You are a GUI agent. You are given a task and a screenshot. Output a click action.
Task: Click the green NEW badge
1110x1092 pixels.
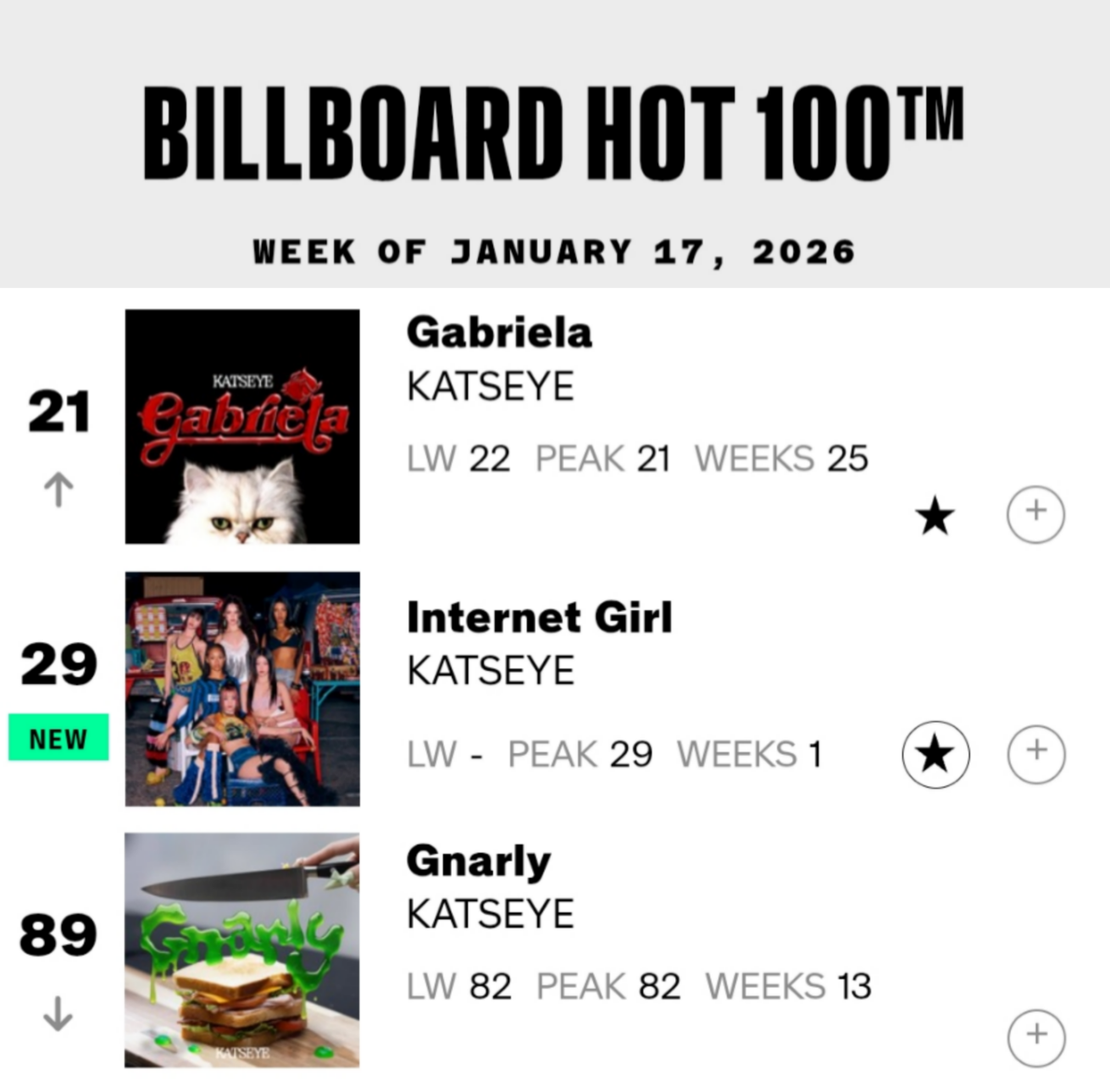(x=58, y=738)
